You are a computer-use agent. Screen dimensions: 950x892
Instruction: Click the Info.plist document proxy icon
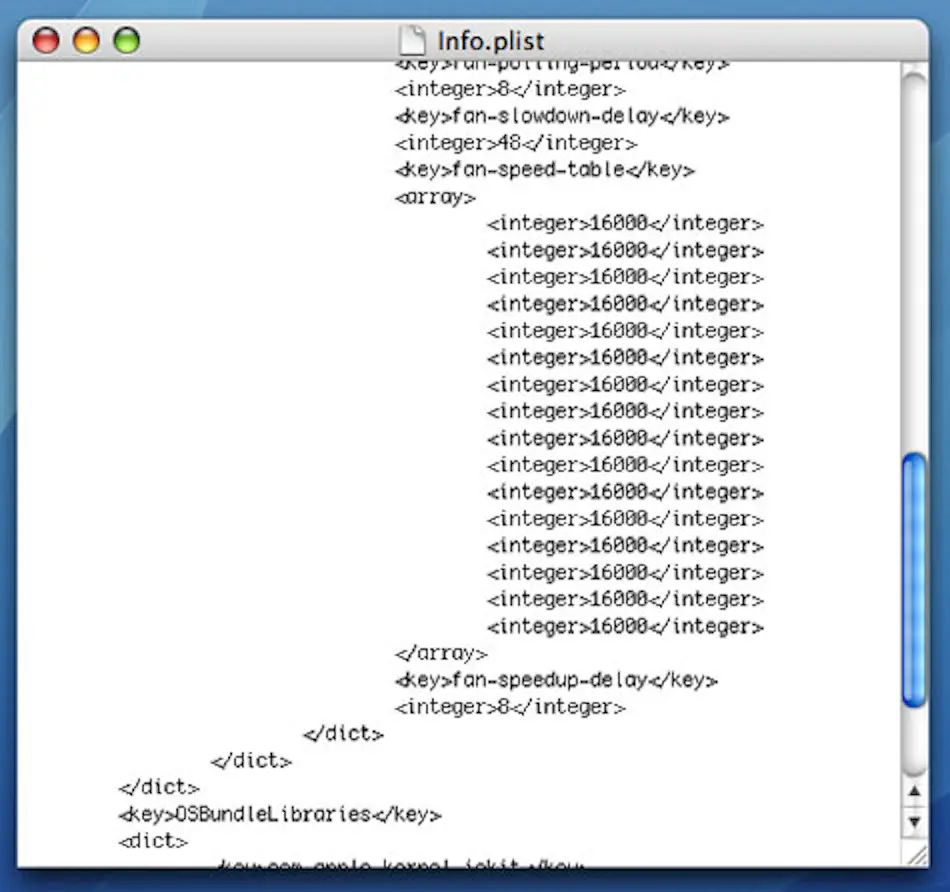pos(413,41)
